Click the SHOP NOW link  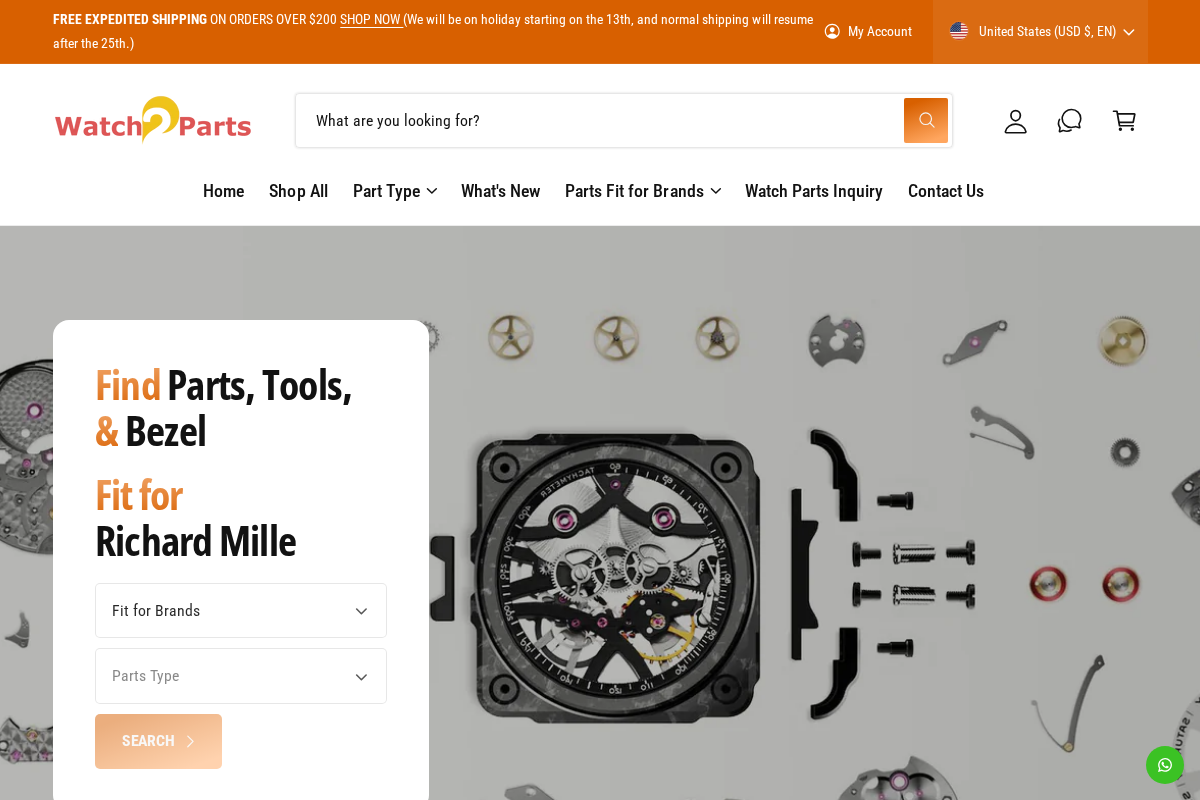370,19
